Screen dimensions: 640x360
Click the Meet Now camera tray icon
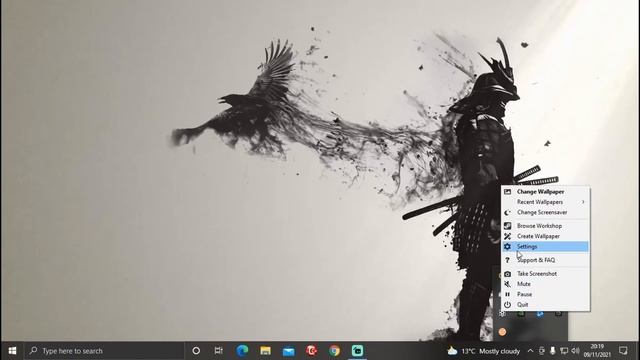tap(542, 351)
